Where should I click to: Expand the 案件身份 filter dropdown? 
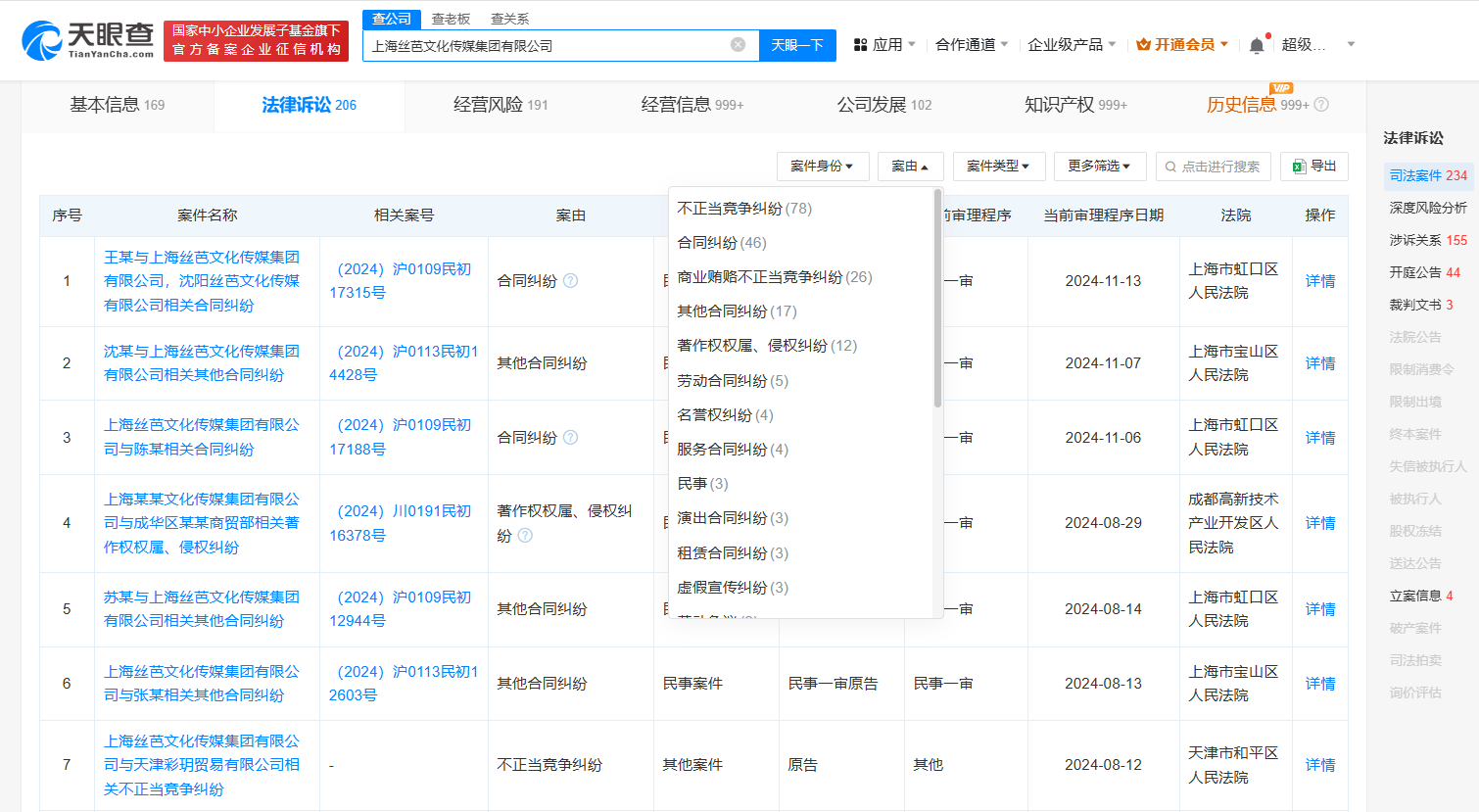click(822, 167)
